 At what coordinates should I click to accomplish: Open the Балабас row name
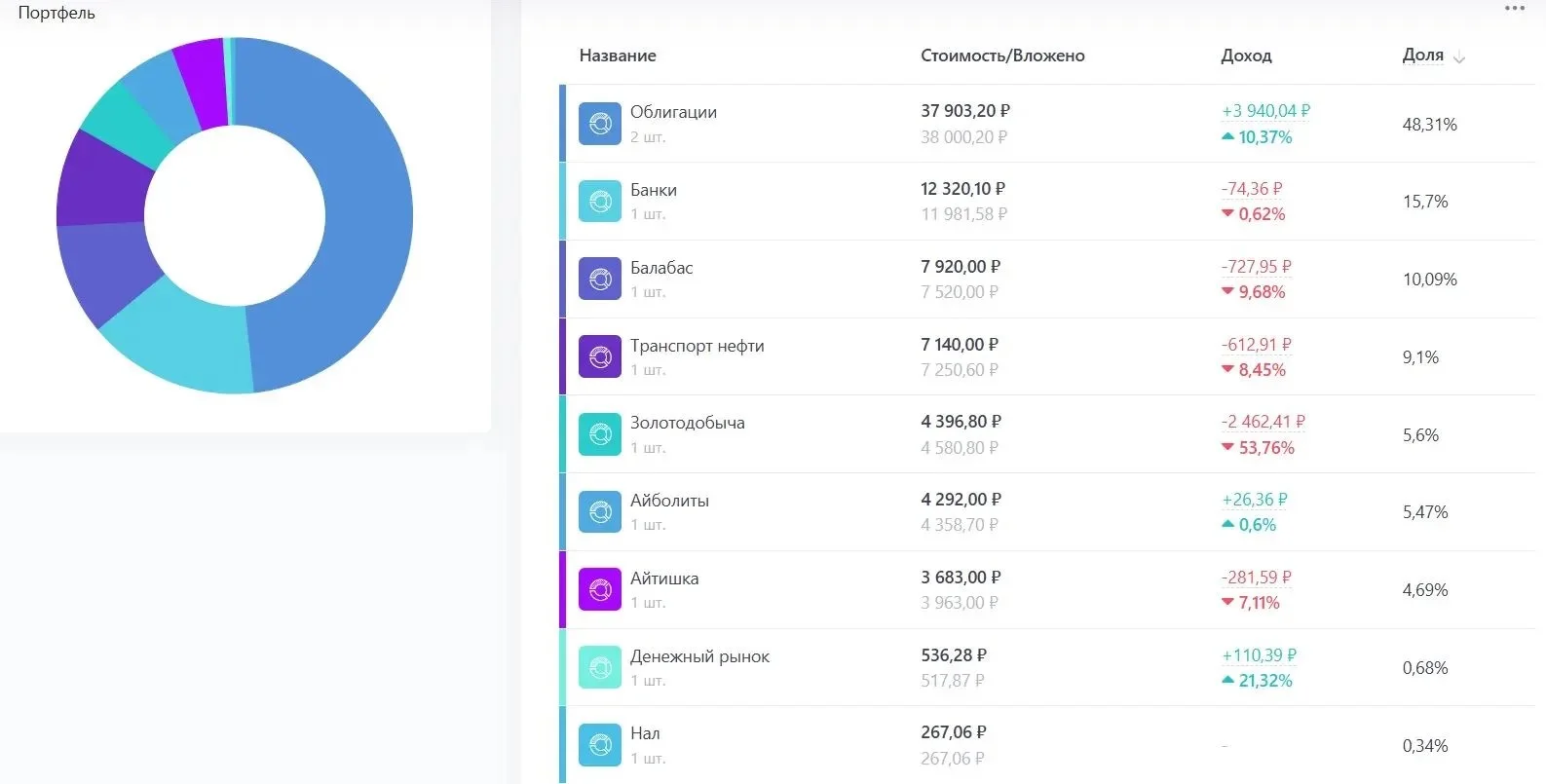click(x=661, y=268)
